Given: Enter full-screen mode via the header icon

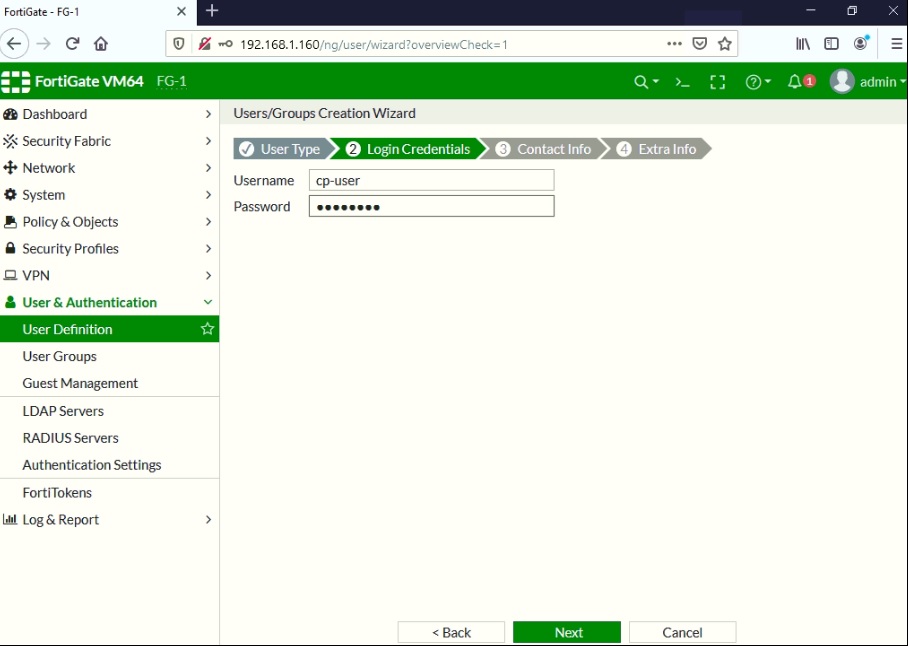Looking at the screenshot, I should [717, 81].
